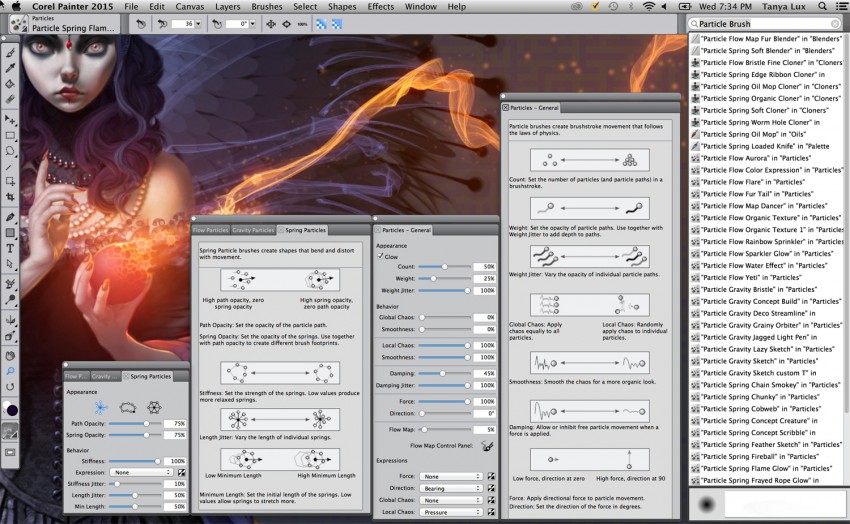Open the brush selector showing Particle Spring Flame

tap(63, 23)
